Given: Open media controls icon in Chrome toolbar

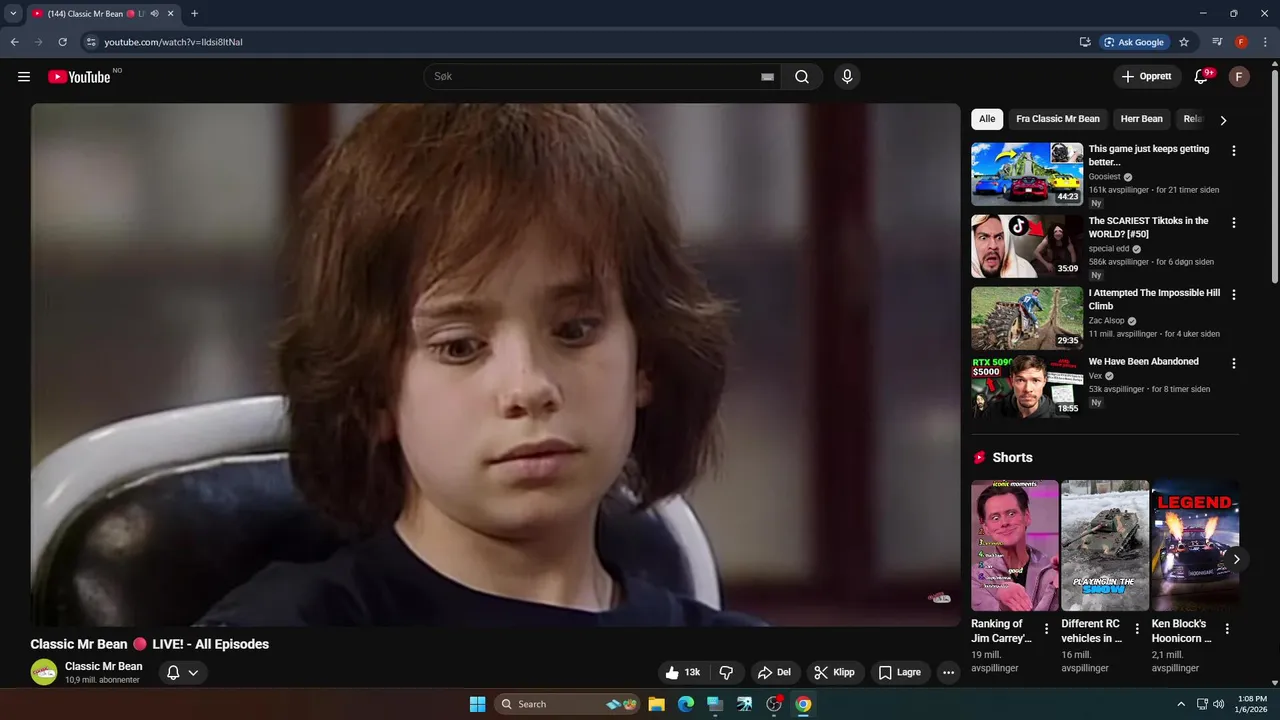Looking at the screenshot, I should click(1217, 42).
